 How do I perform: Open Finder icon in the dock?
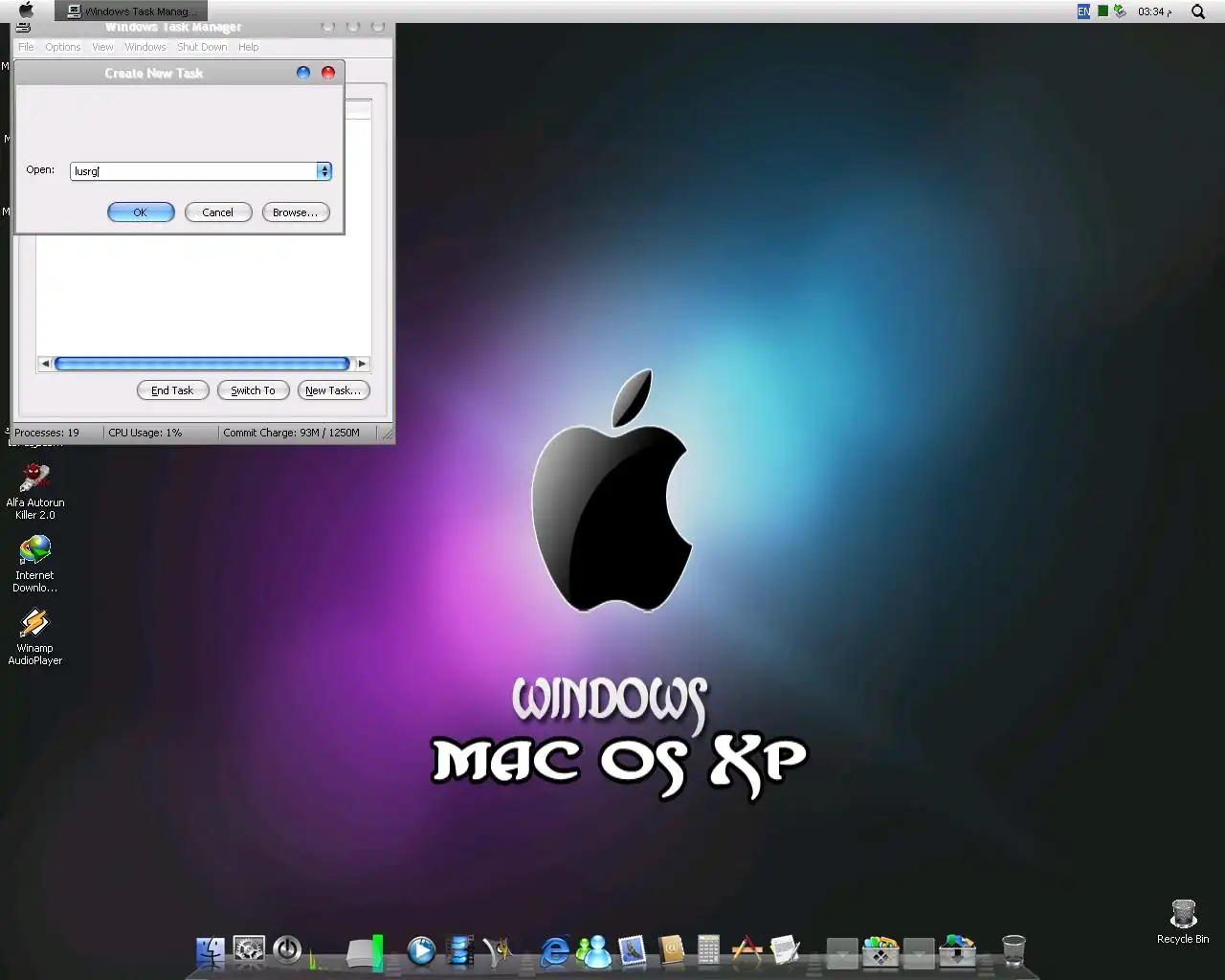point(210,950)
